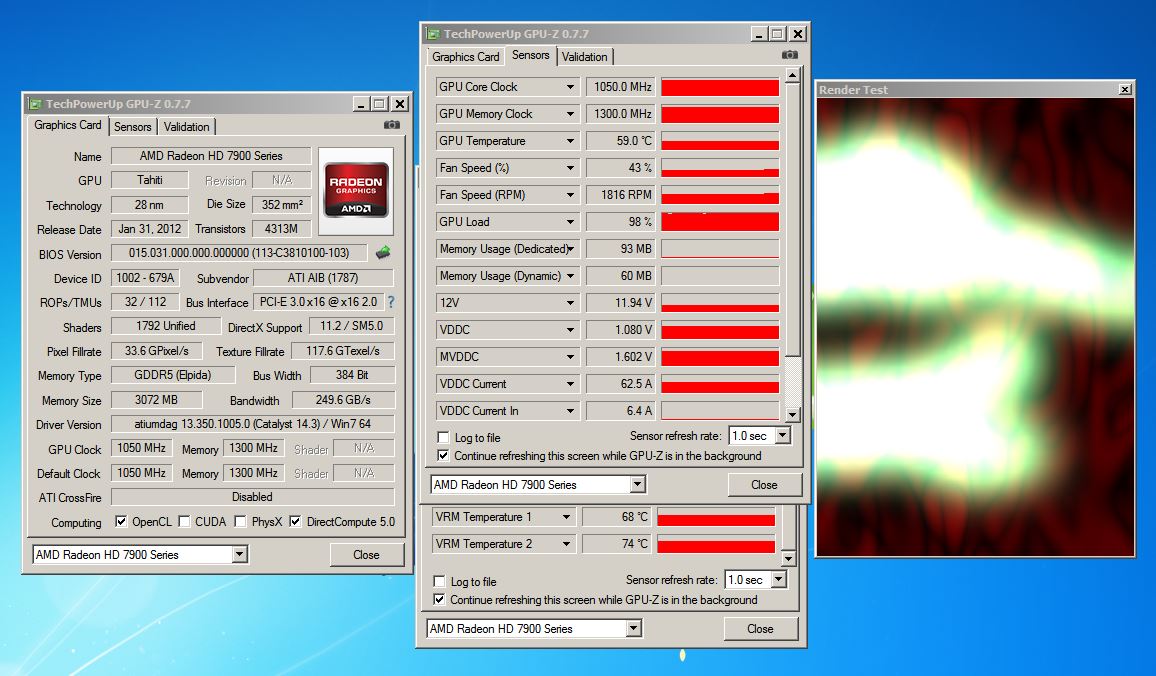
Task: Click the GPU Load red graph bar
Action: click(720, 222)
